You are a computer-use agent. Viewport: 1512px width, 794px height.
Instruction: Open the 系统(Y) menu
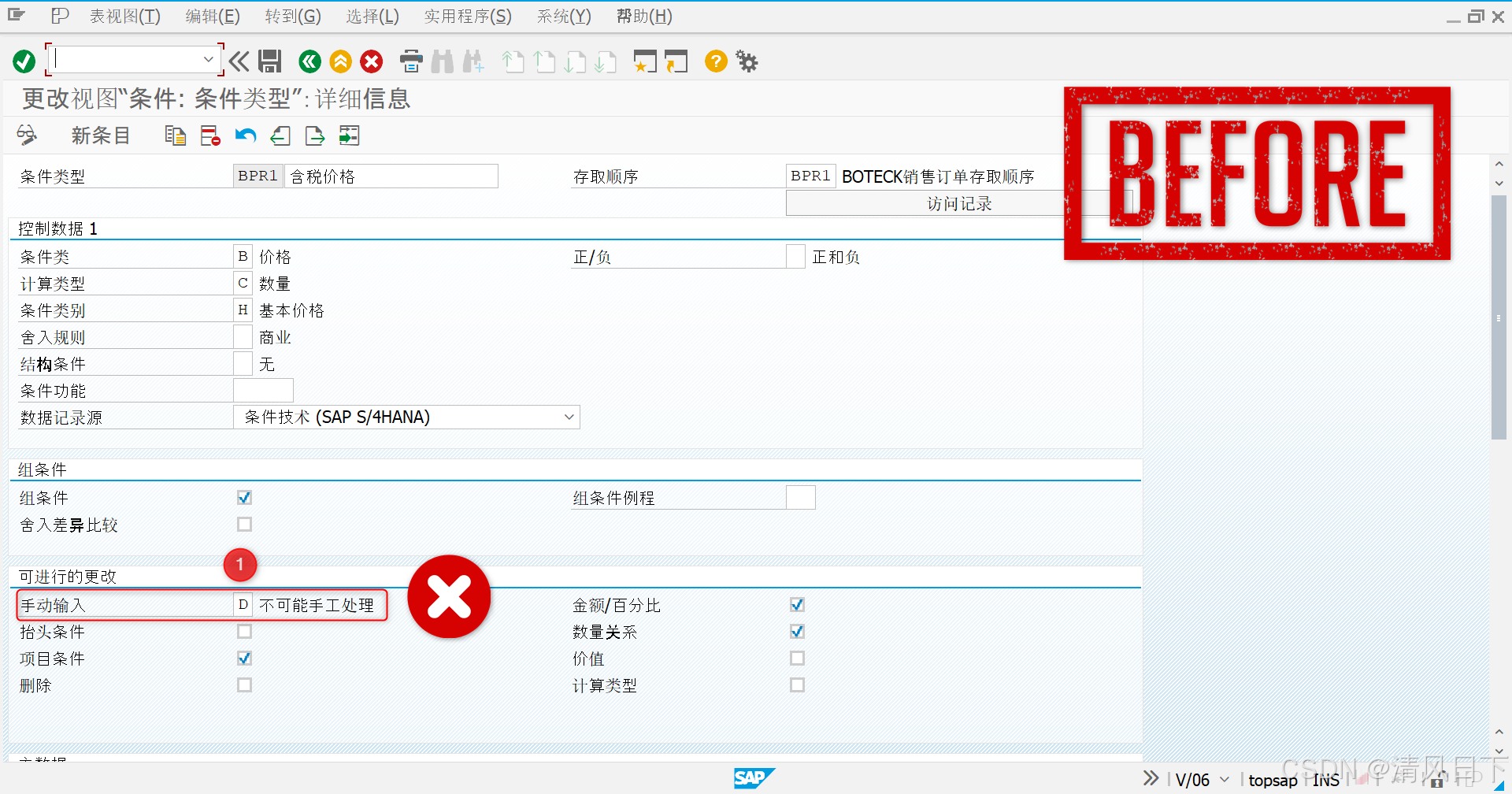[562, 16]
